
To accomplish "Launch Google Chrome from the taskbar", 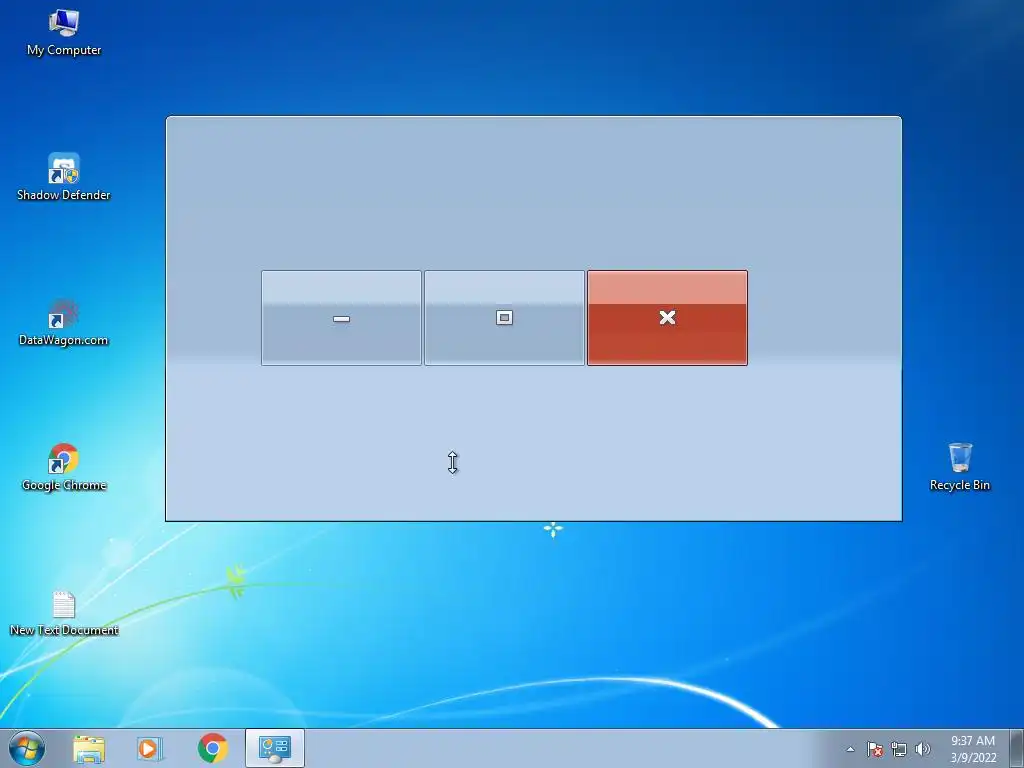I will 213,748.
